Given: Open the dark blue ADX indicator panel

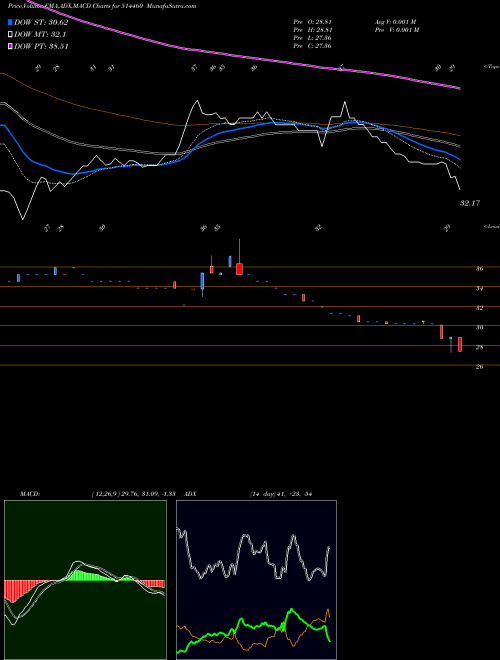Looking at the screenshot, I should tap(256, 580).
